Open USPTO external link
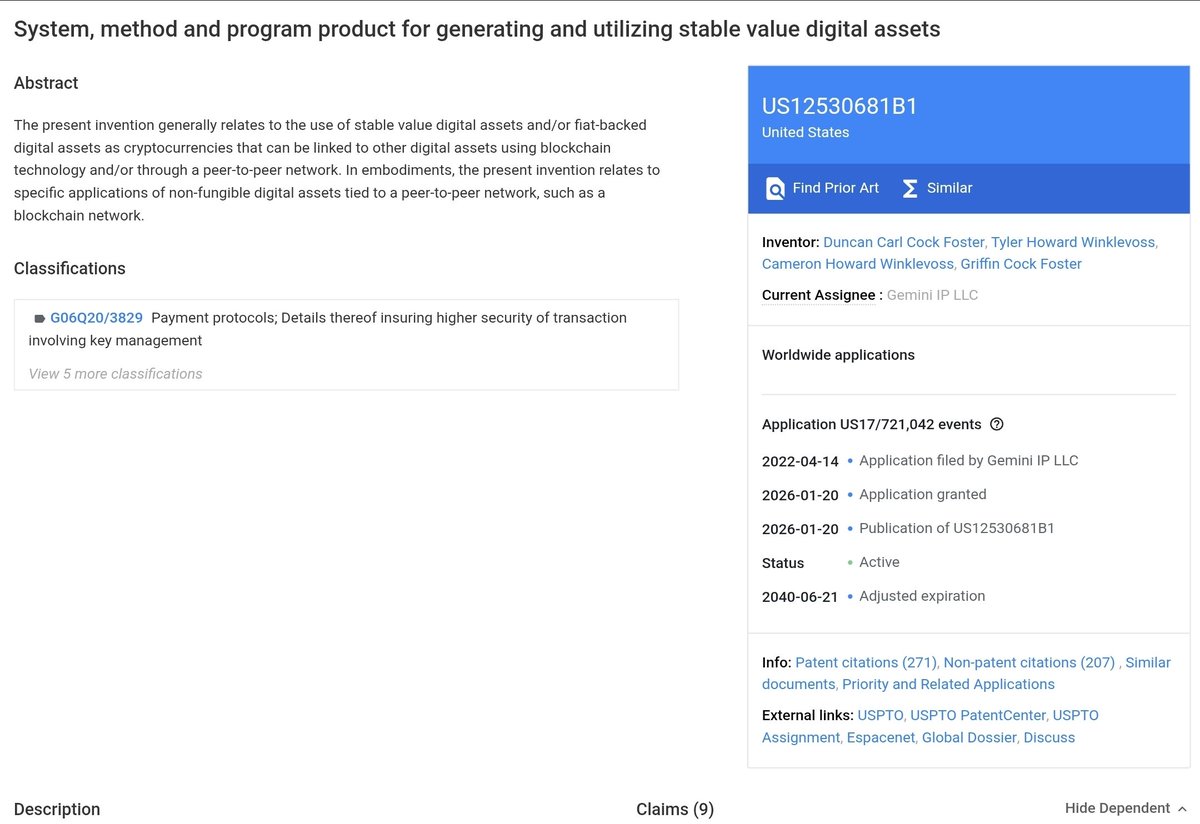1200x824 pixels. (880, 715)
